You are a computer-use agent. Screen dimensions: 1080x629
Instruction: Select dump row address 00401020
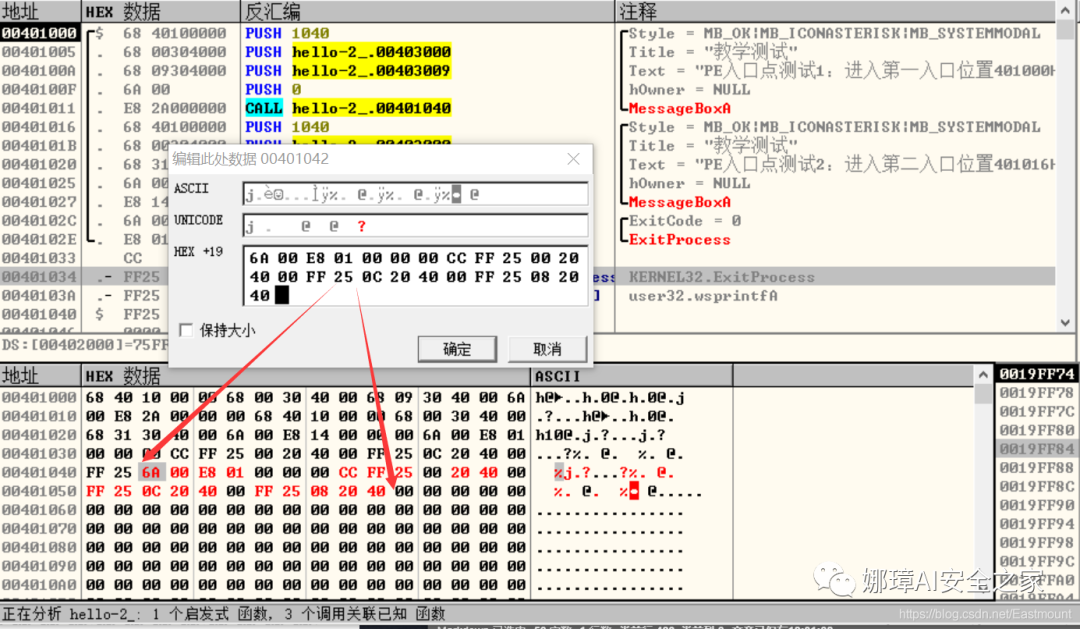pyautogui.click(x=39, y=435)
